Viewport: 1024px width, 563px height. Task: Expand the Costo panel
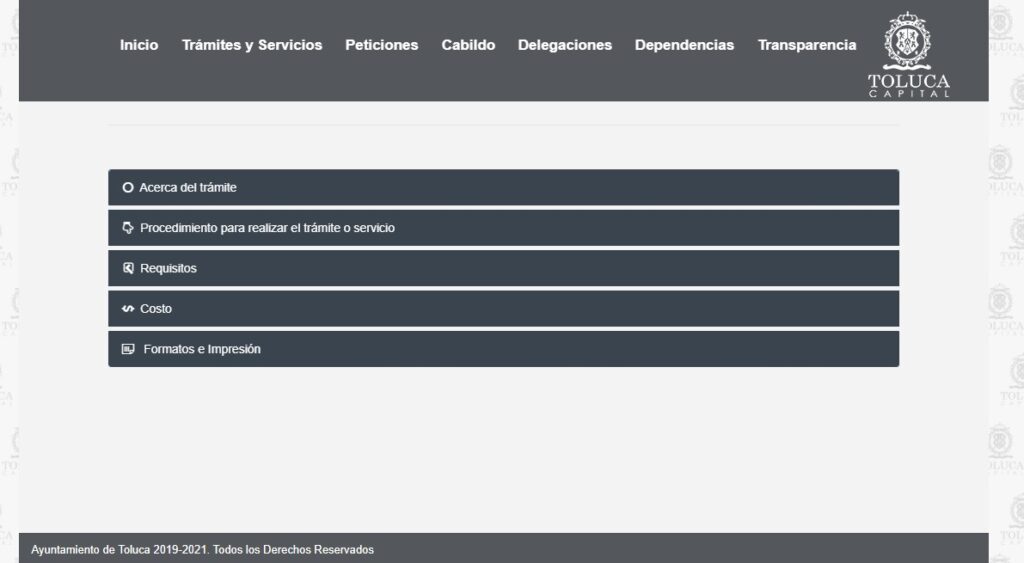click(x=504, y=309)
